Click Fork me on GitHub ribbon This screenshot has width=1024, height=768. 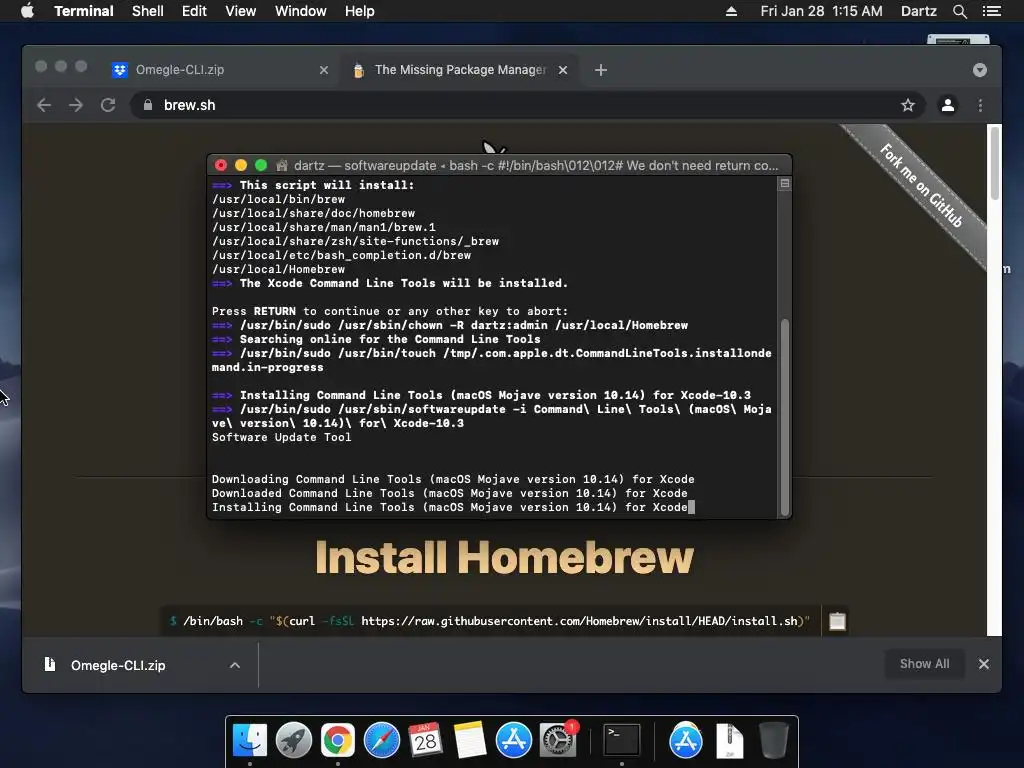tap(921, 185)
